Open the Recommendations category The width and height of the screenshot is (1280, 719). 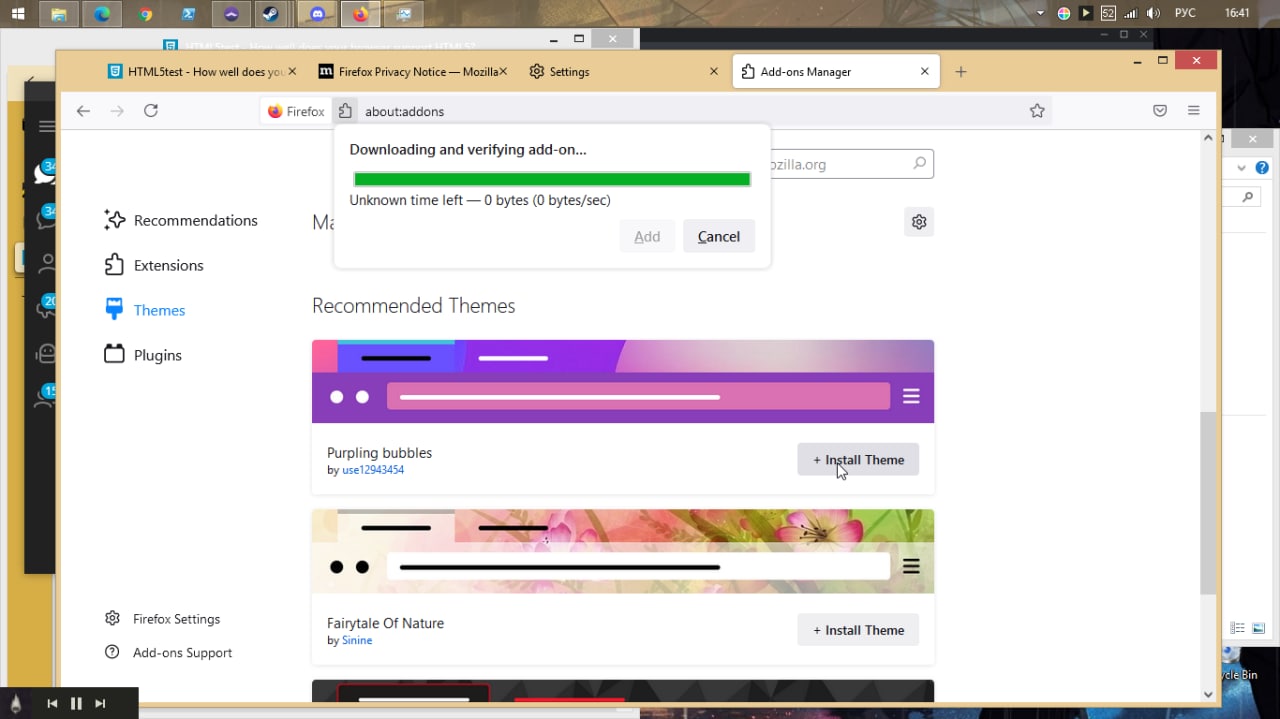point(181,220)
